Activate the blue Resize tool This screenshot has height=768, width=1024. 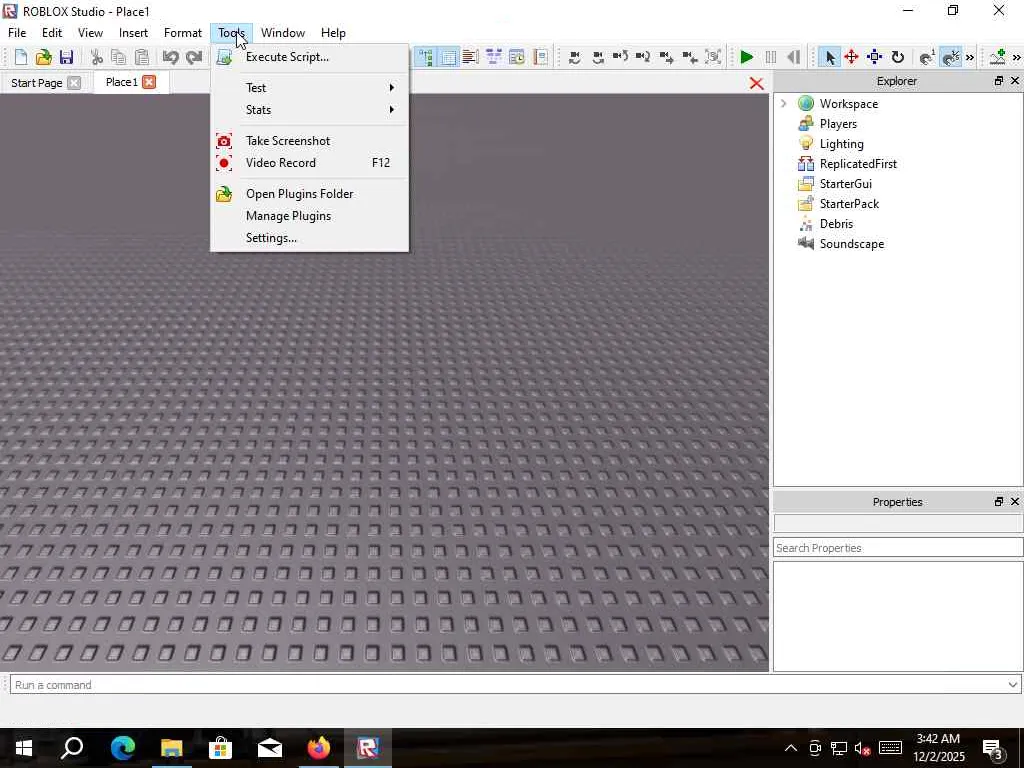[874, 57]
